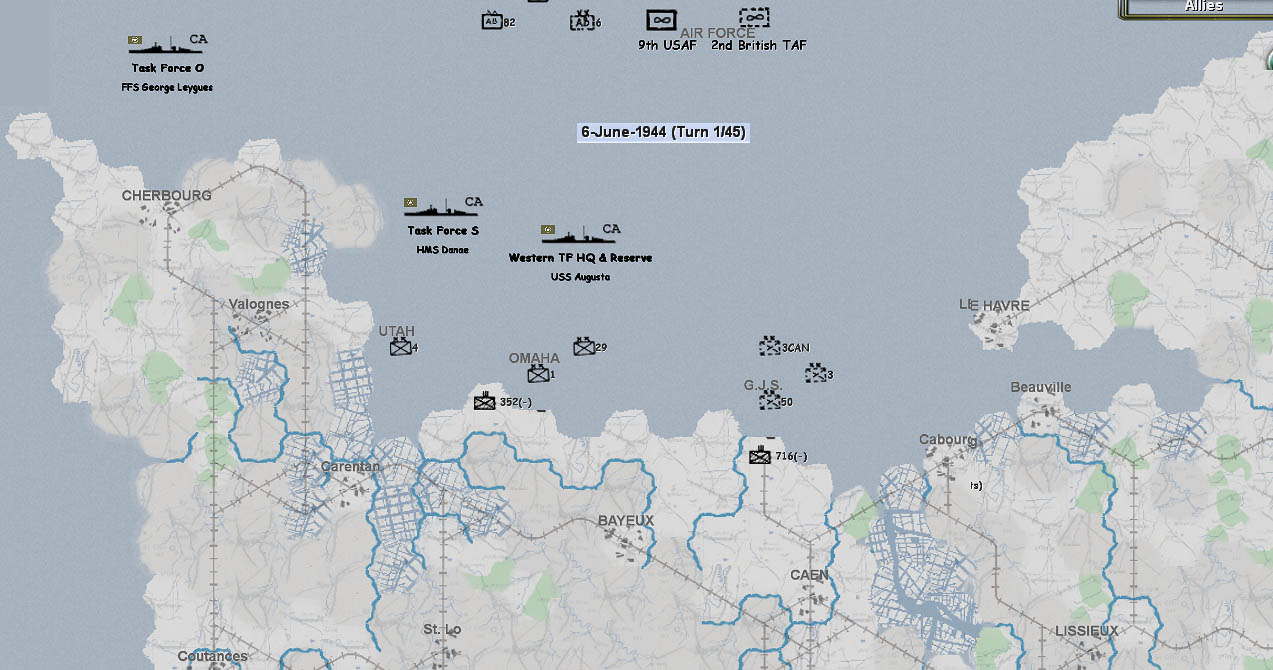The image size is (1273, 670).
Task: Select the 50th Infantry division counter
Action: click(769, 401)
